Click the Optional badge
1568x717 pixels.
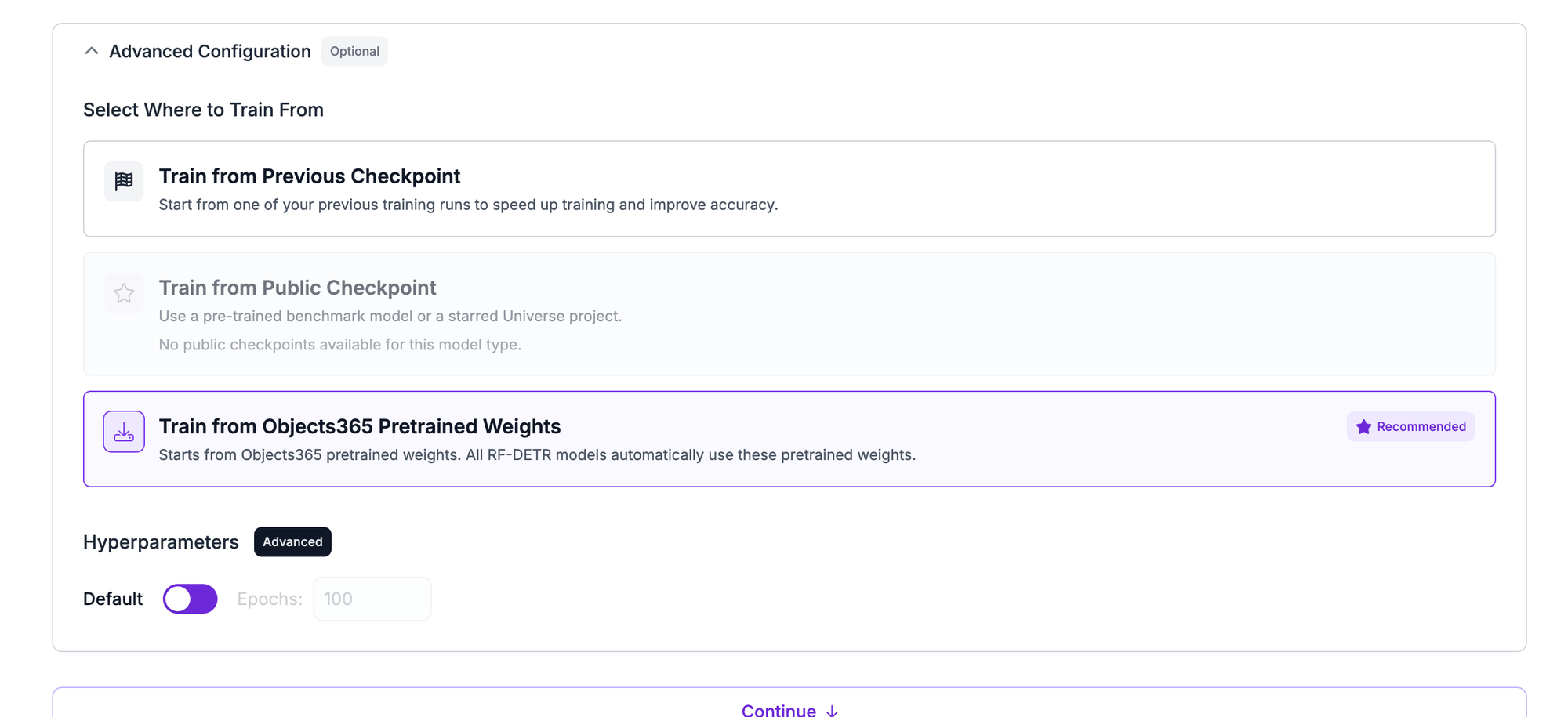pos(354,51)
